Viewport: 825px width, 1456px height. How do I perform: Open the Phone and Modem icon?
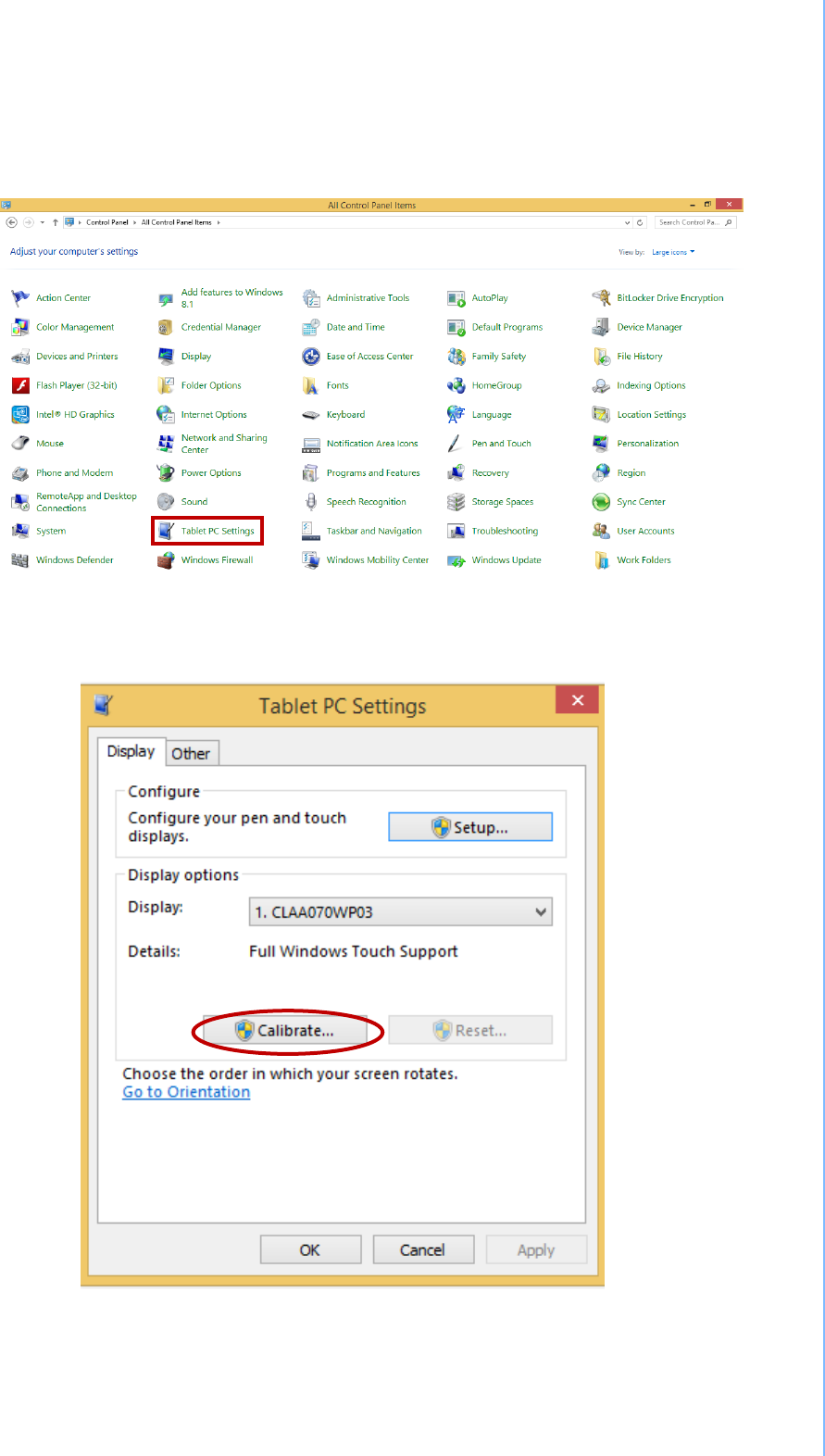[x=19, y=473]
